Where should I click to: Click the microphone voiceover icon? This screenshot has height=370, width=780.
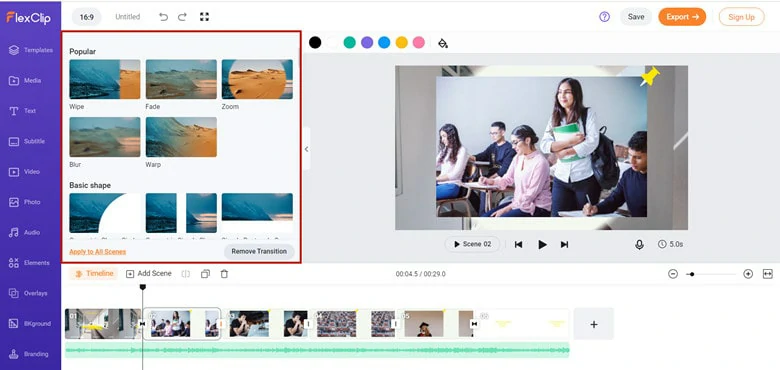coord(639,244)
